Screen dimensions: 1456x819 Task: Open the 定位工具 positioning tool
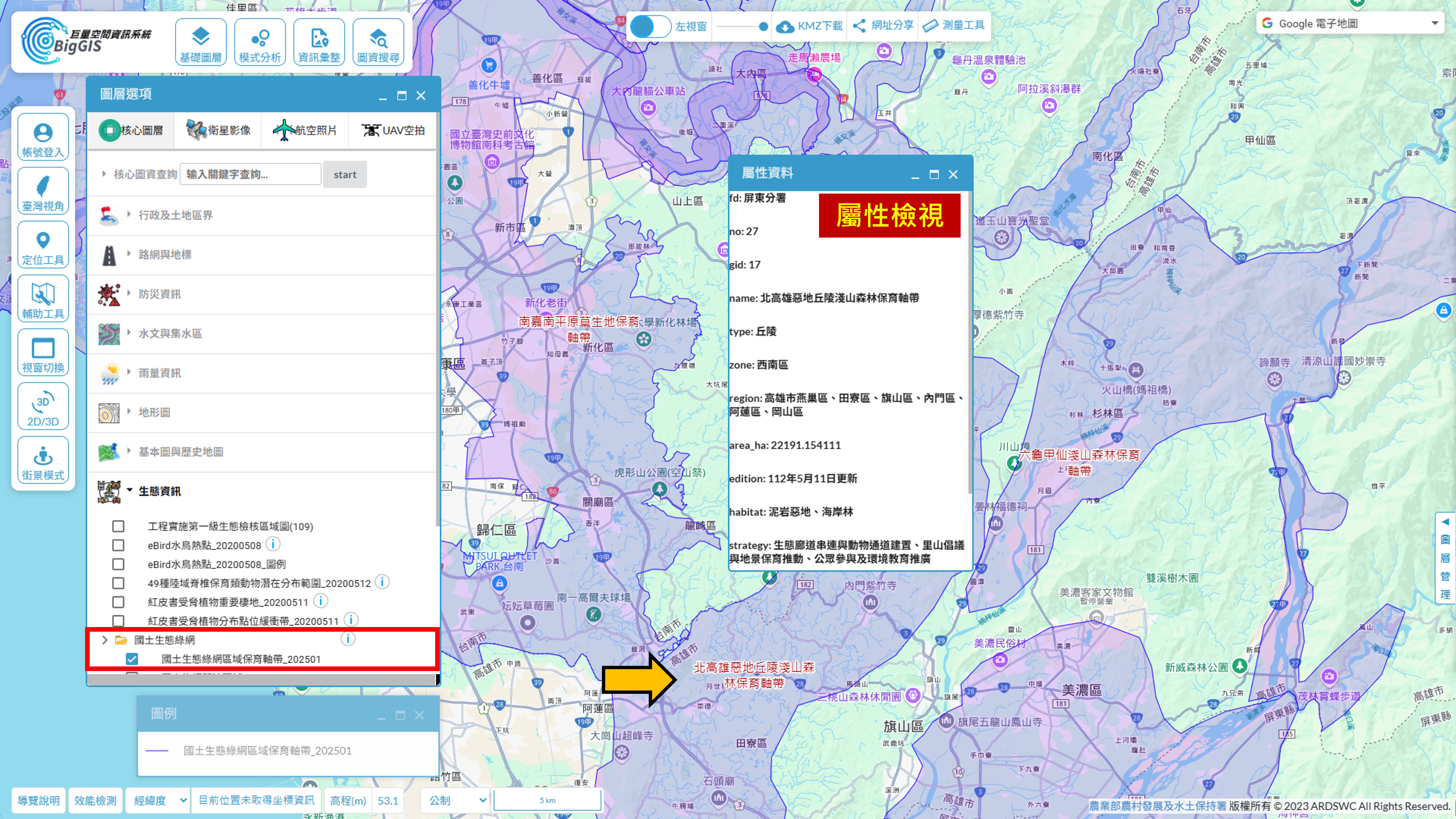click(x=43, y=245)
